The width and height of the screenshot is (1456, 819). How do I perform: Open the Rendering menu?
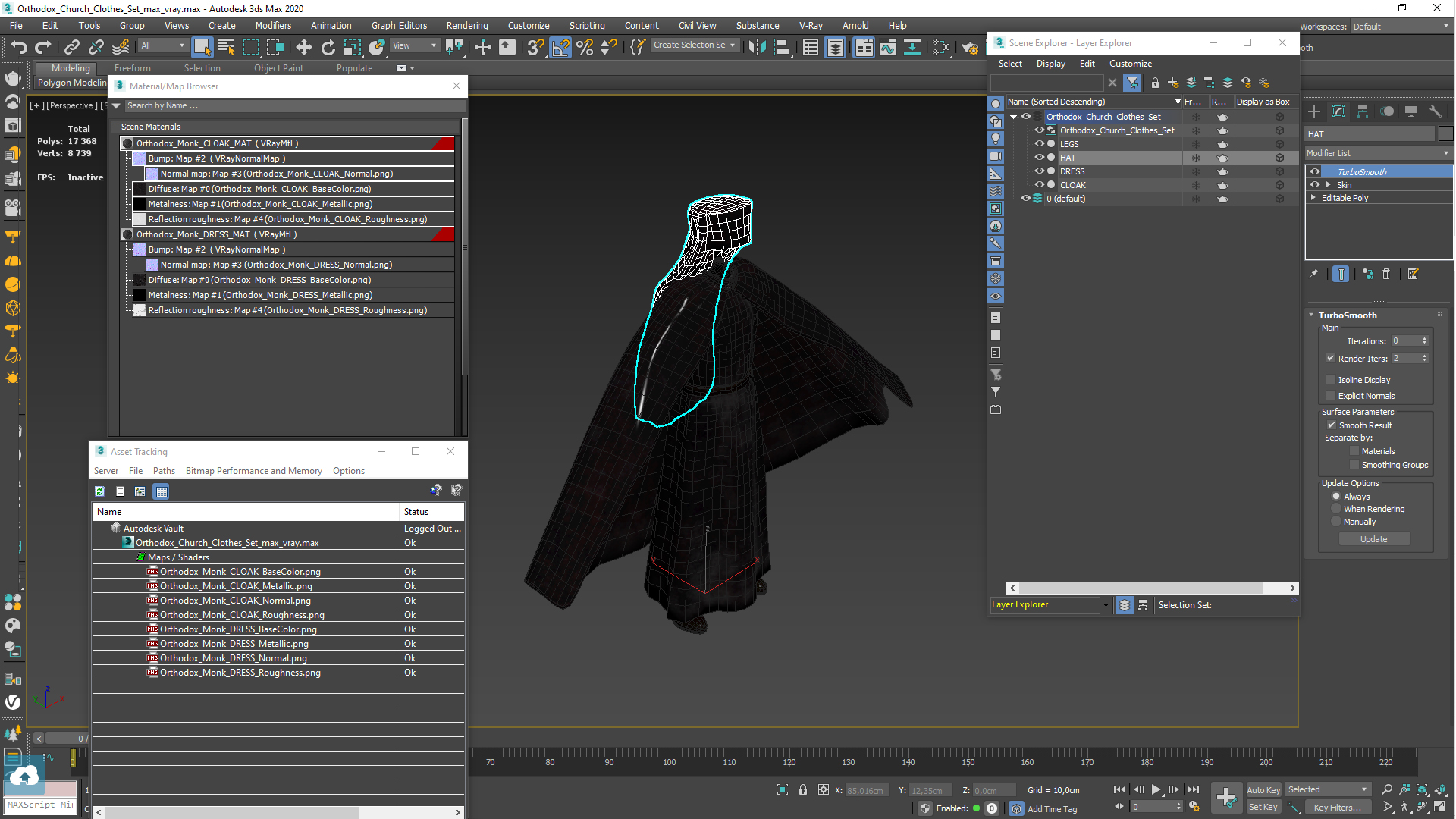click(x=466, y=25)
